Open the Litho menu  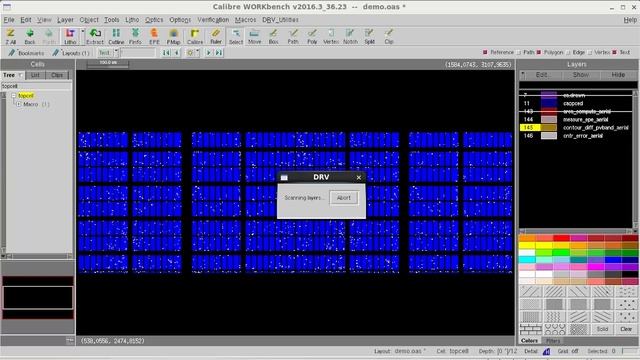[x=132, y=20]
